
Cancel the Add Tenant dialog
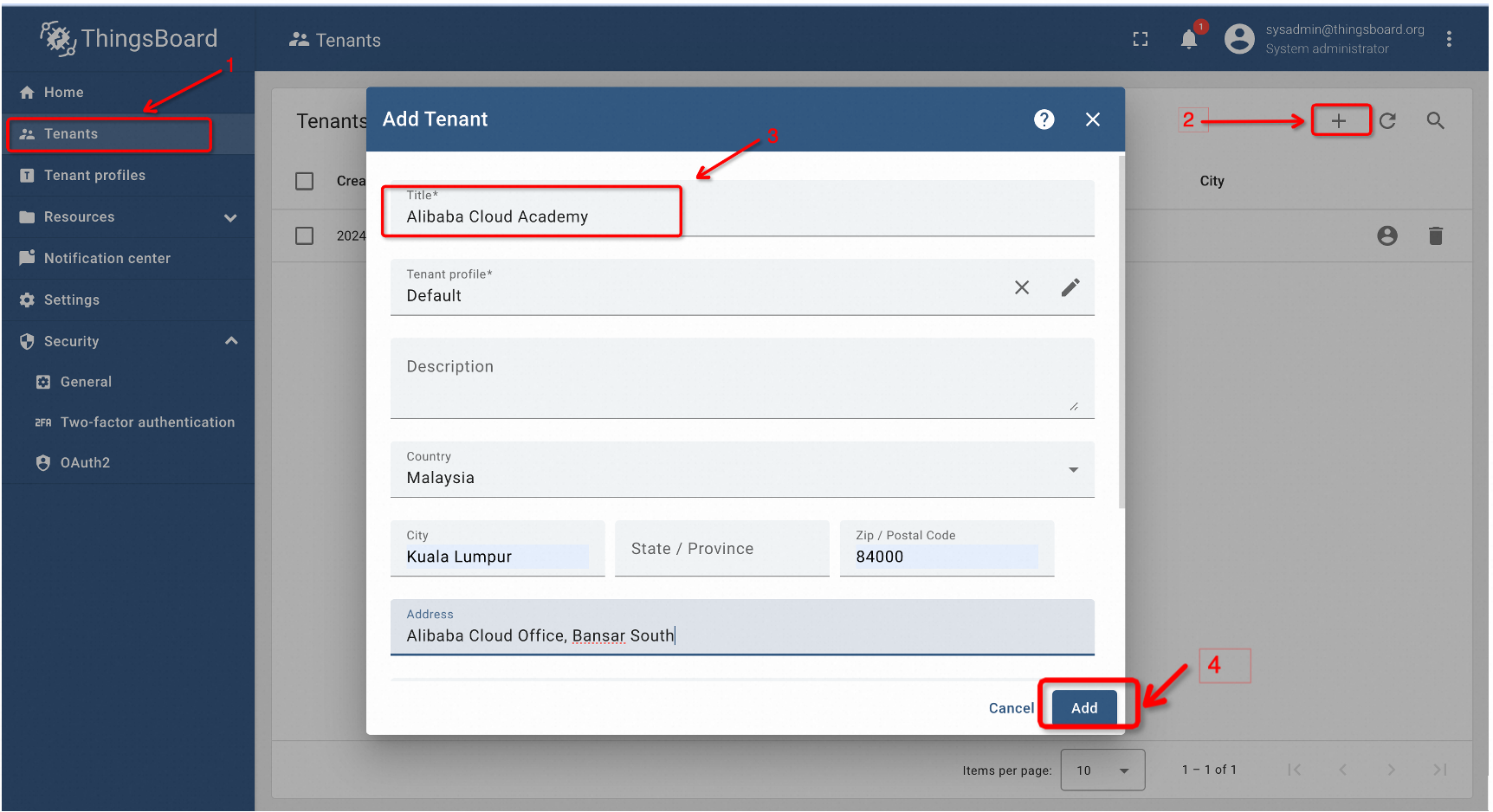point(1011,708)
